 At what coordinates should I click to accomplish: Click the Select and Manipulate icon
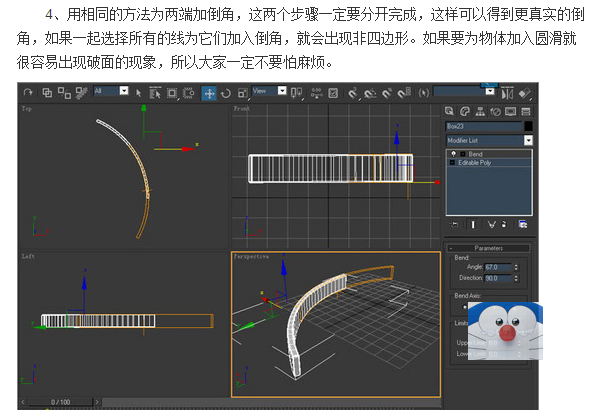click(317, 93)
